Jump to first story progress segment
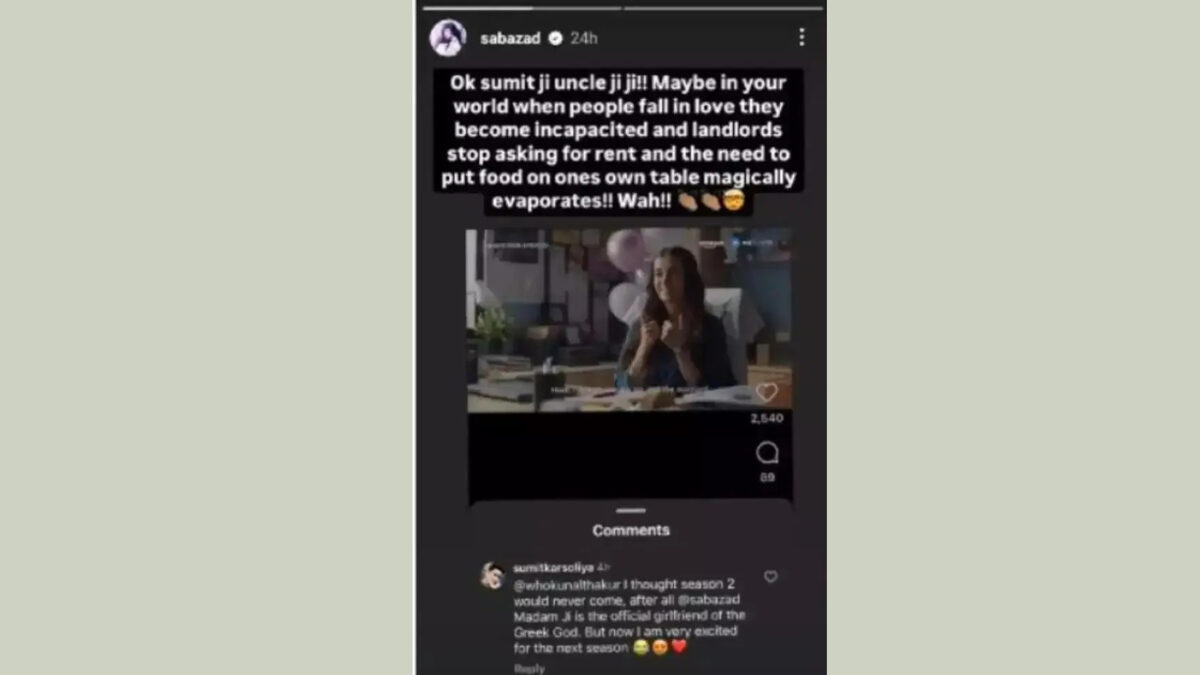Image resolution: width=1200 pixels, height=675 pixels. (x=522, y=8)
